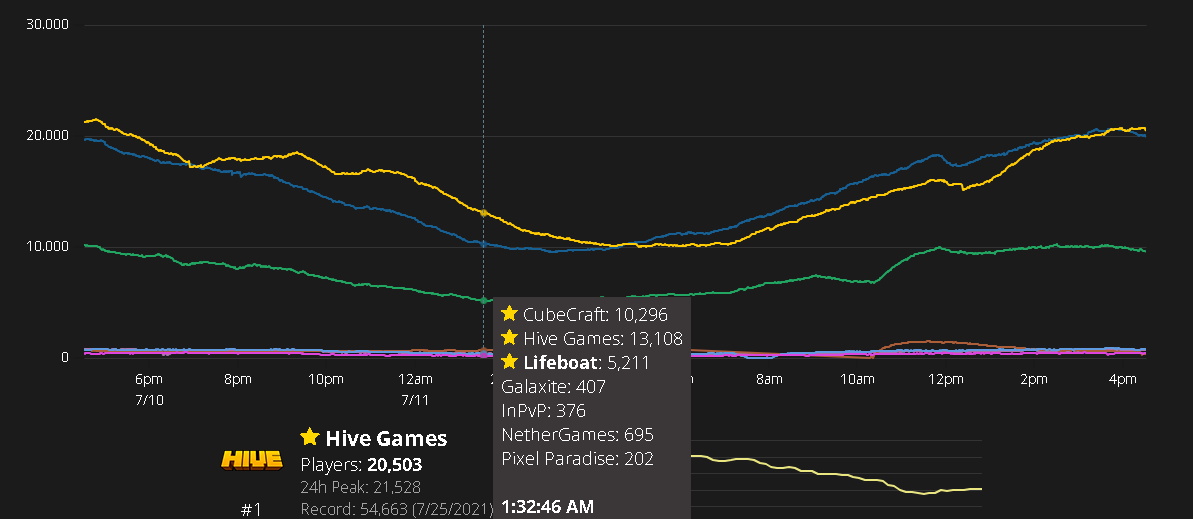Click 'Galaxite: 407' in the tooltip

(553, 387)
